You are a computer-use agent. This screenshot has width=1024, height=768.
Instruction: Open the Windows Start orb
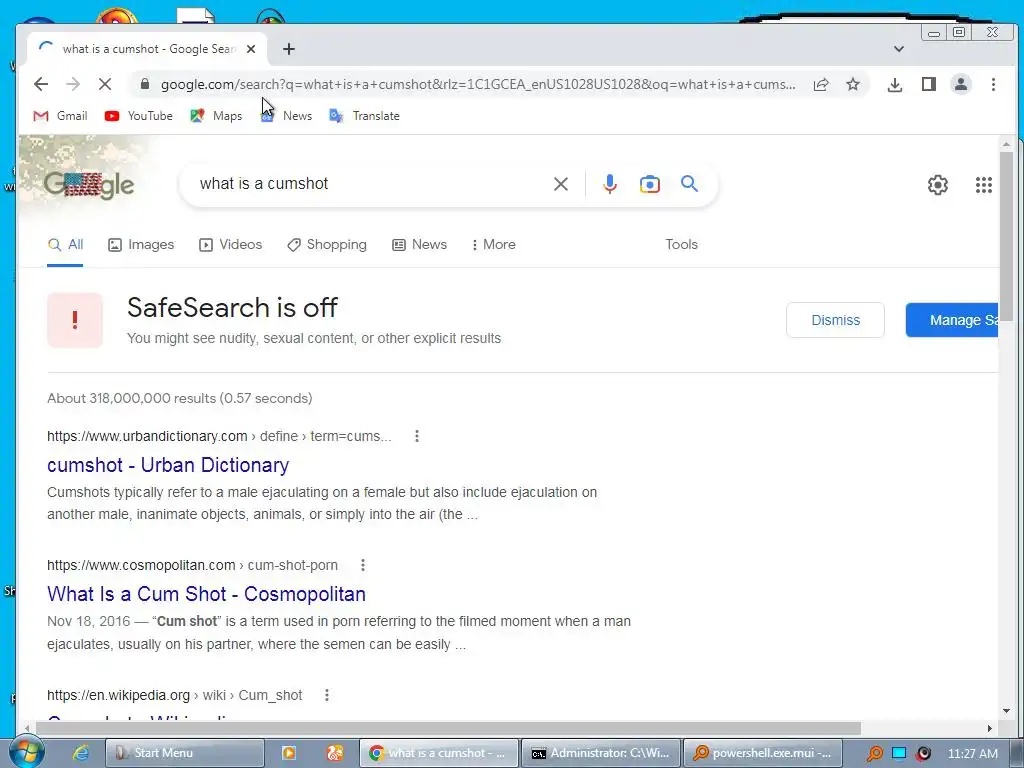click(26, 752)
